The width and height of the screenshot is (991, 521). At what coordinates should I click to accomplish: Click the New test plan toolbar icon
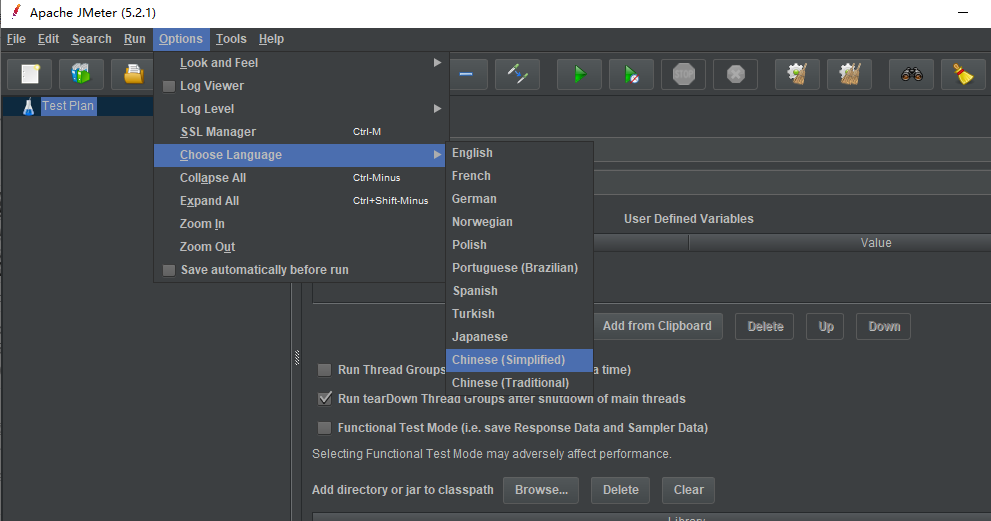tap(30, 75)
